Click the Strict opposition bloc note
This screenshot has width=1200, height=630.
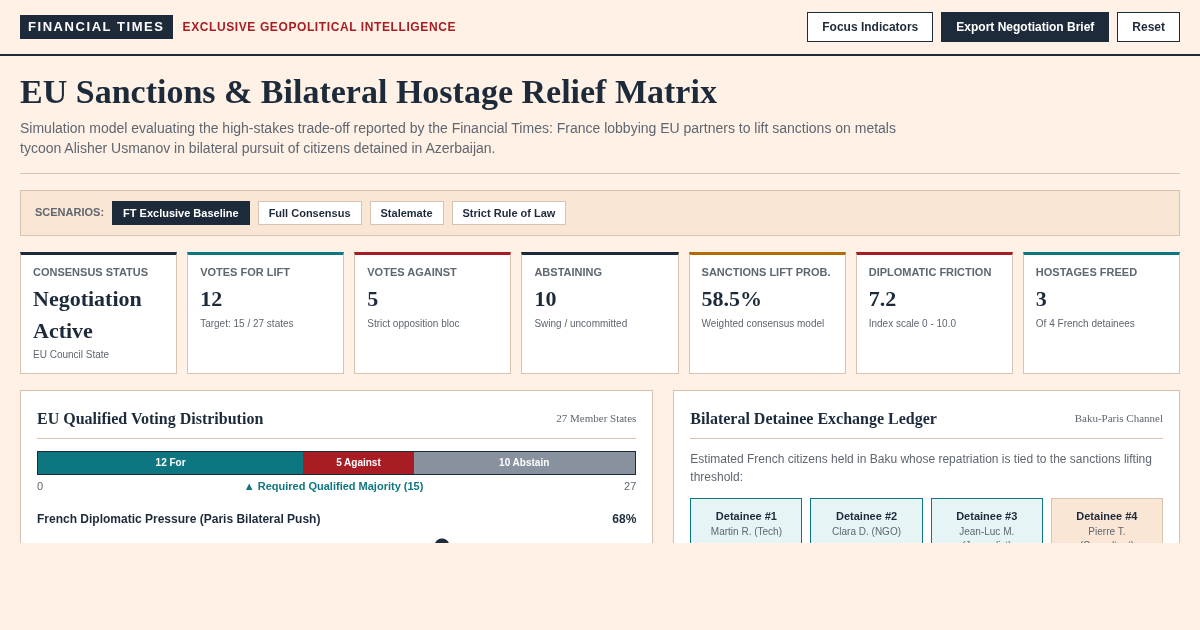[413, 324]
